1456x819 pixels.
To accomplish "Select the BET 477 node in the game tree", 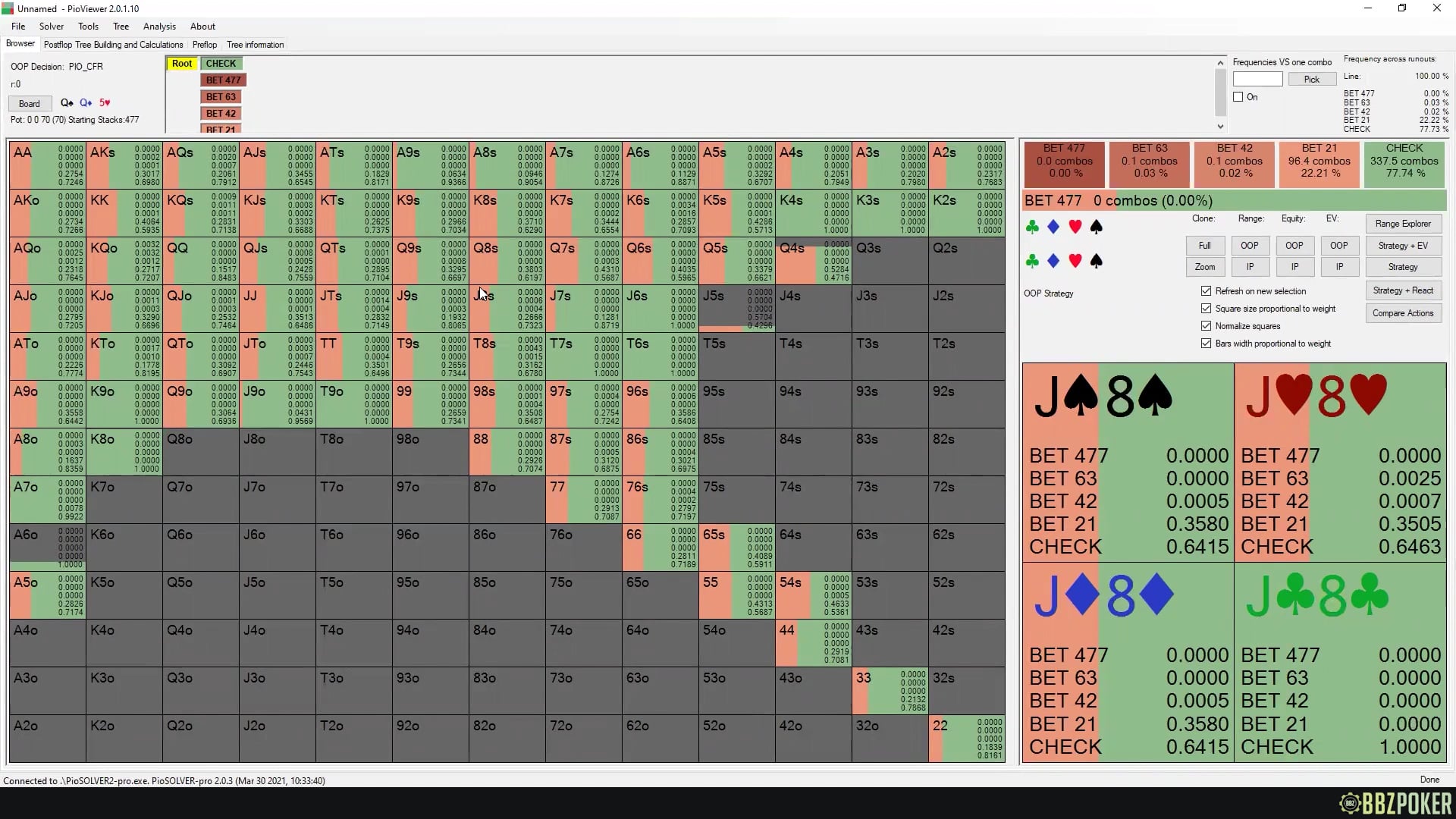I will point(222,80).
